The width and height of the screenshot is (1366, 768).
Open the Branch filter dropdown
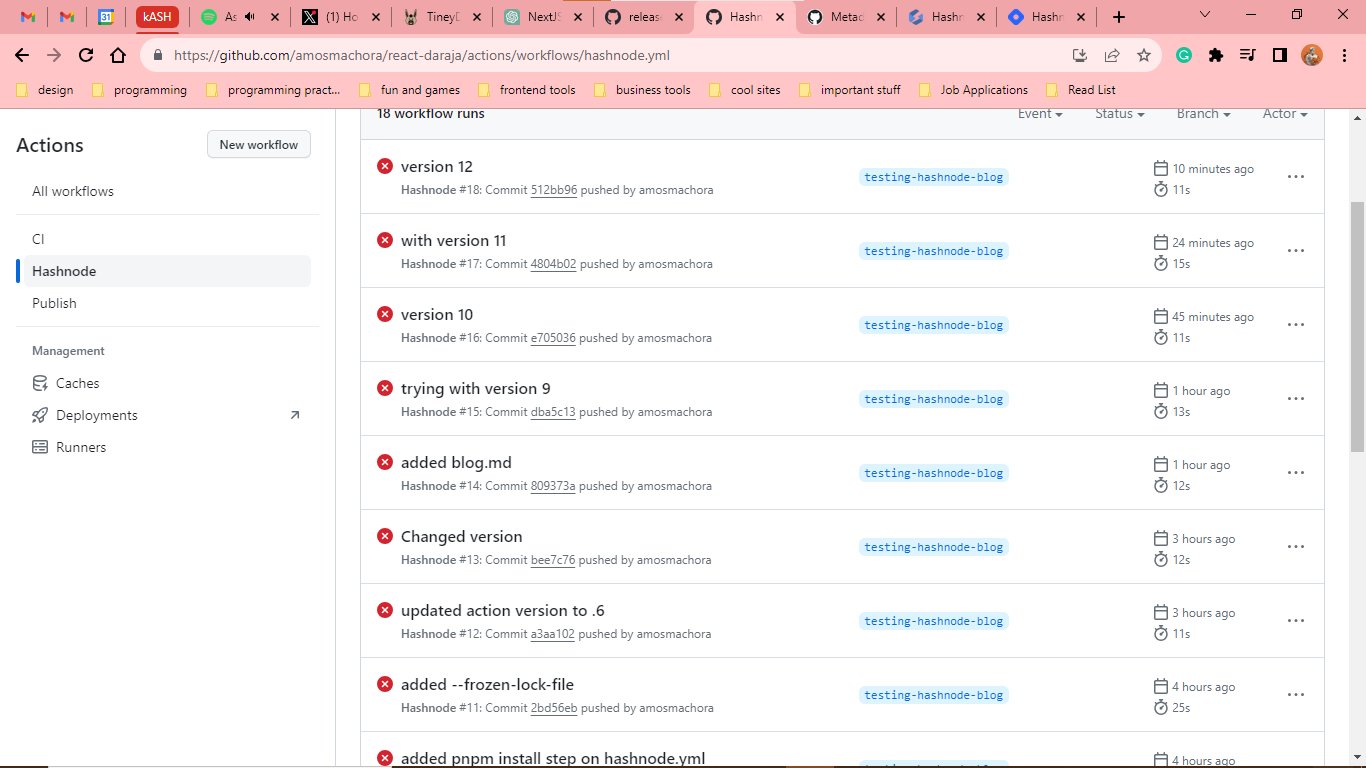(x=1204, y=114)
